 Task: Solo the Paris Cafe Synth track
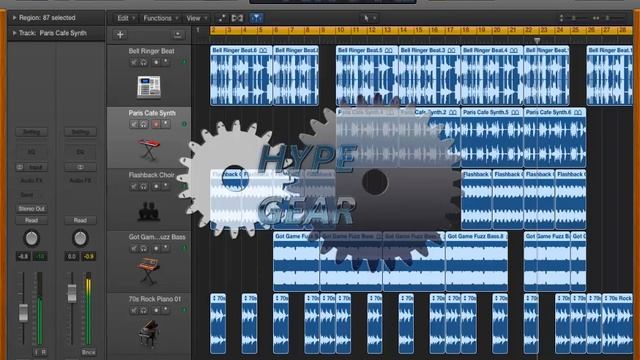(144, 124)
